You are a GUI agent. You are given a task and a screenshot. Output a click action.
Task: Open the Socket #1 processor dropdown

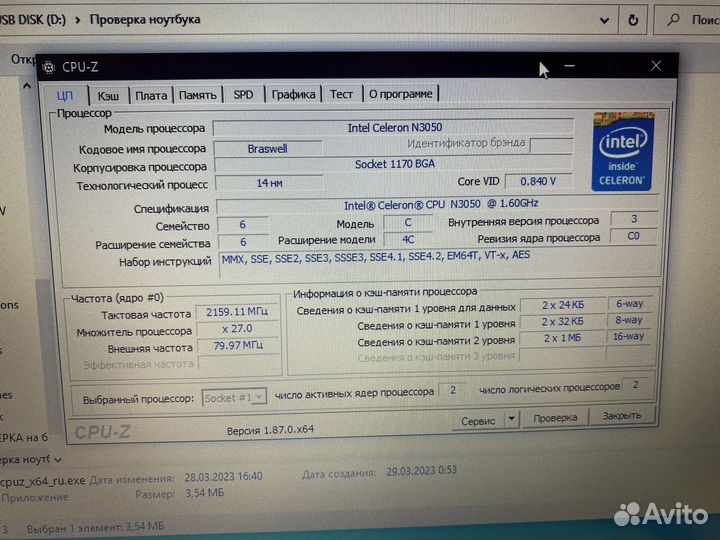(234, 398)
